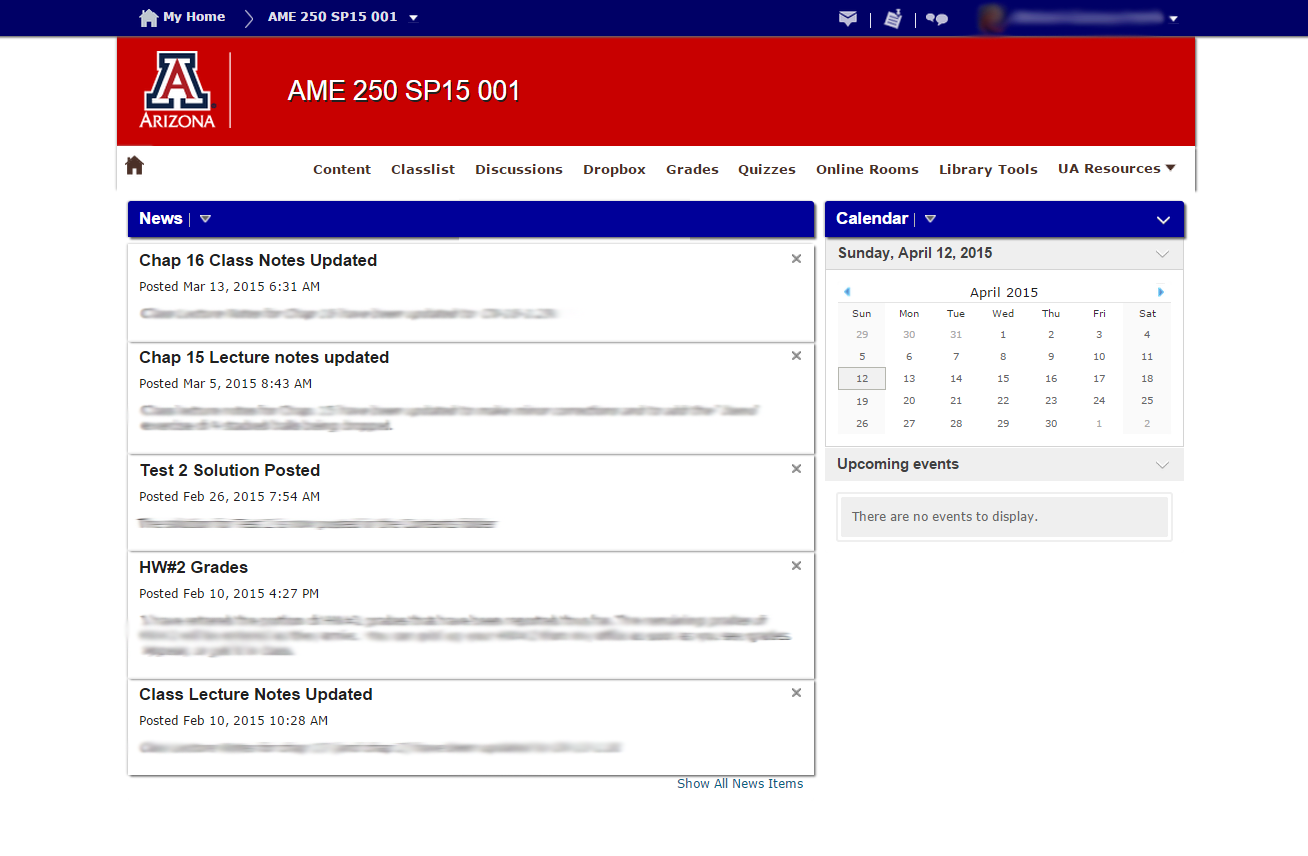
Task: Go to next month in calendar
Action: [x=1161, y=292]
